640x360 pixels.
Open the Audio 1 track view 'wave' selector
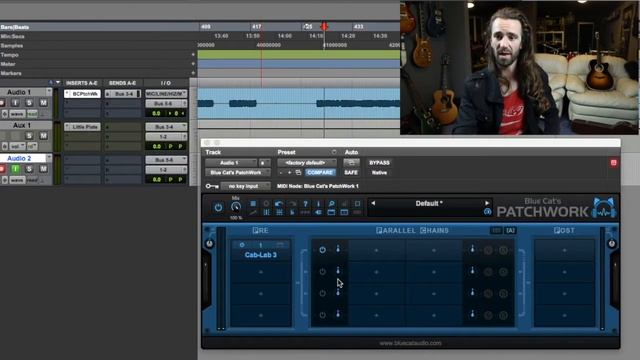(x=17, y=113)
